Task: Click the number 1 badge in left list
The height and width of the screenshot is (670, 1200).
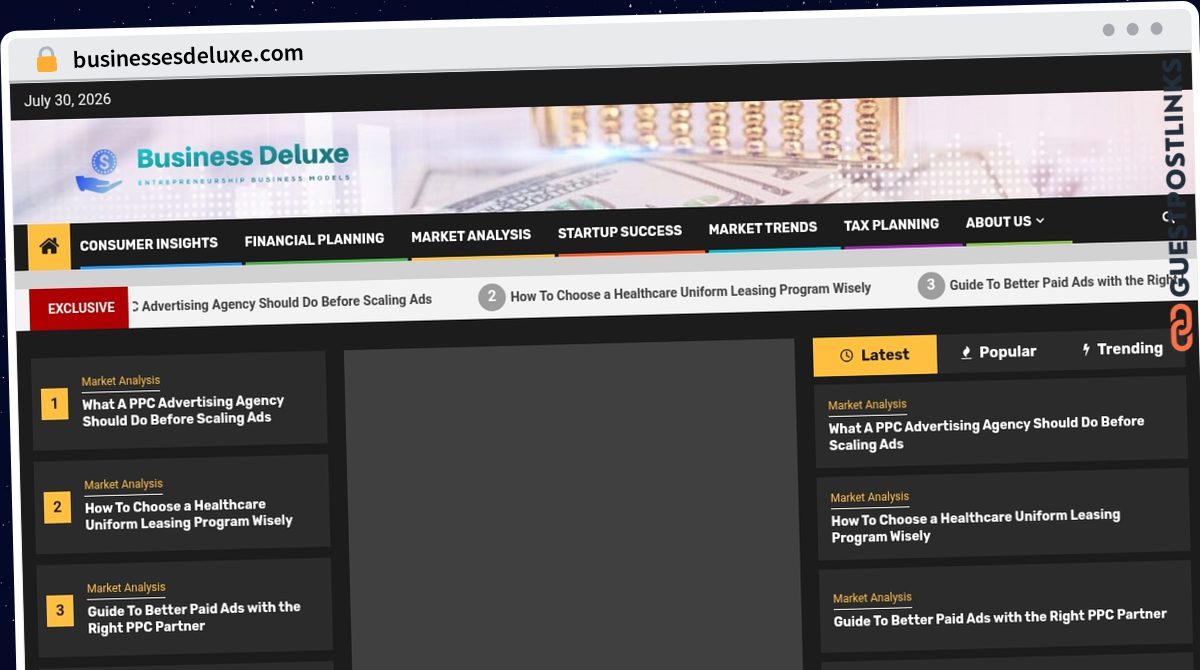Action: (x=54, y=405)
